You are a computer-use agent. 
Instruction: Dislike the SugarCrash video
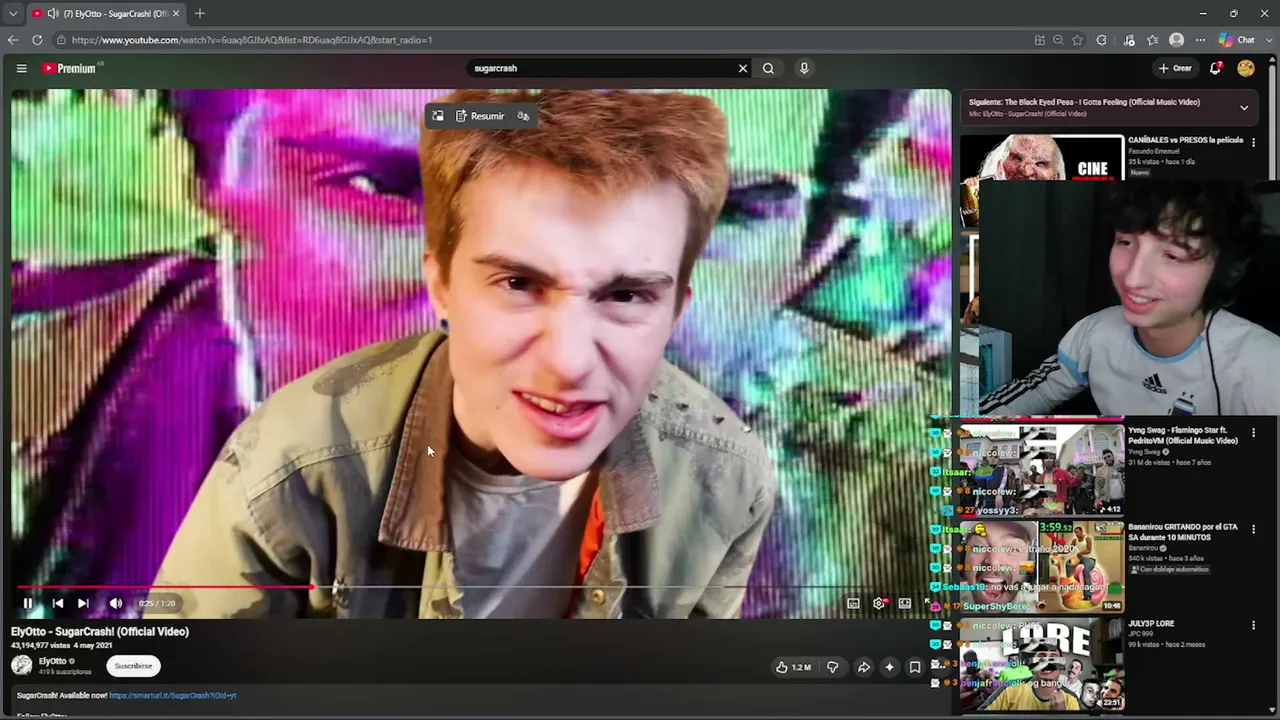[832, 667]
